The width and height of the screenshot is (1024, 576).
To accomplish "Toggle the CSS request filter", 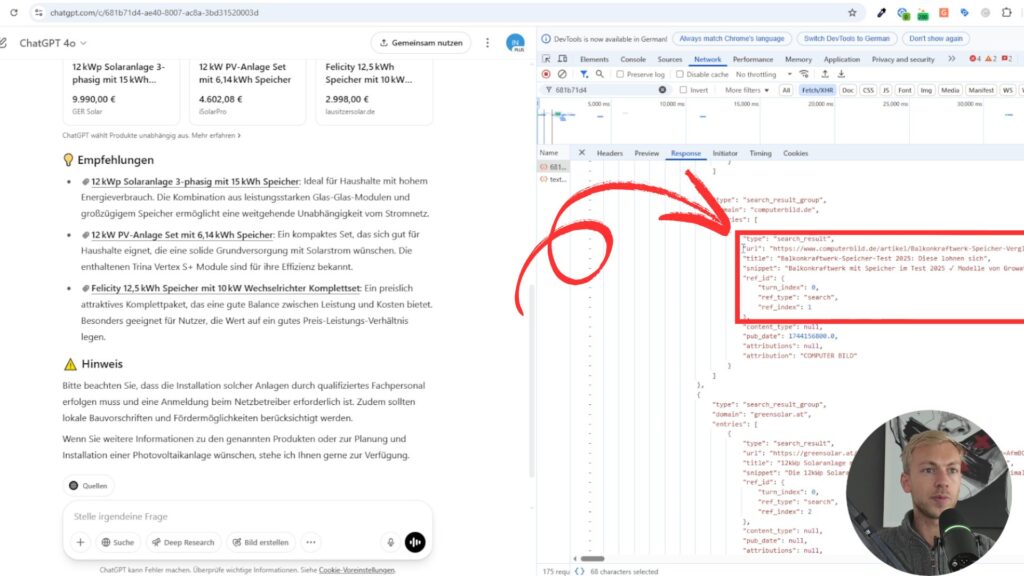I will pos(868,90).
